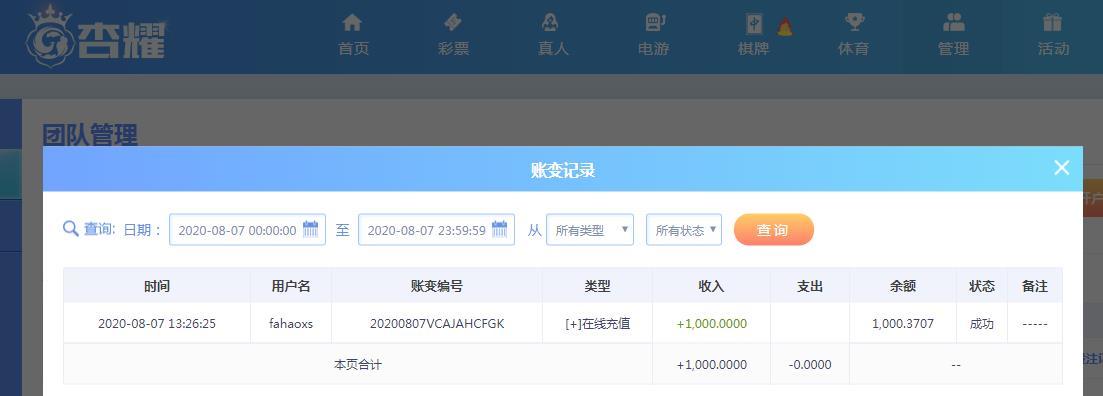
Task: Open the 彩票 lottery ticket icon
Action: point(453,23)
